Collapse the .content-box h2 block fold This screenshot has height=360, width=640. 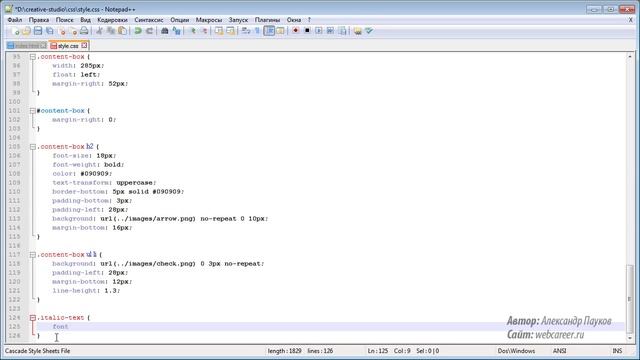point(33,147)
